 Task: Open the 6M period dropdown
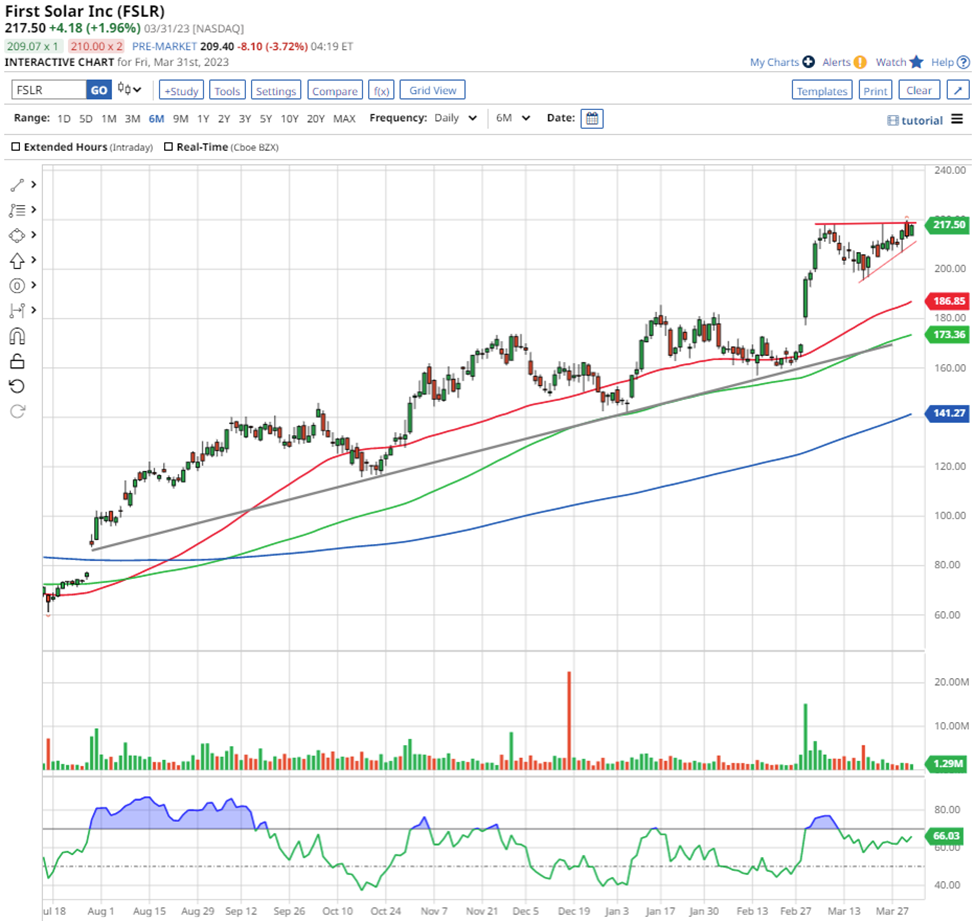click(x=513, y=118)
